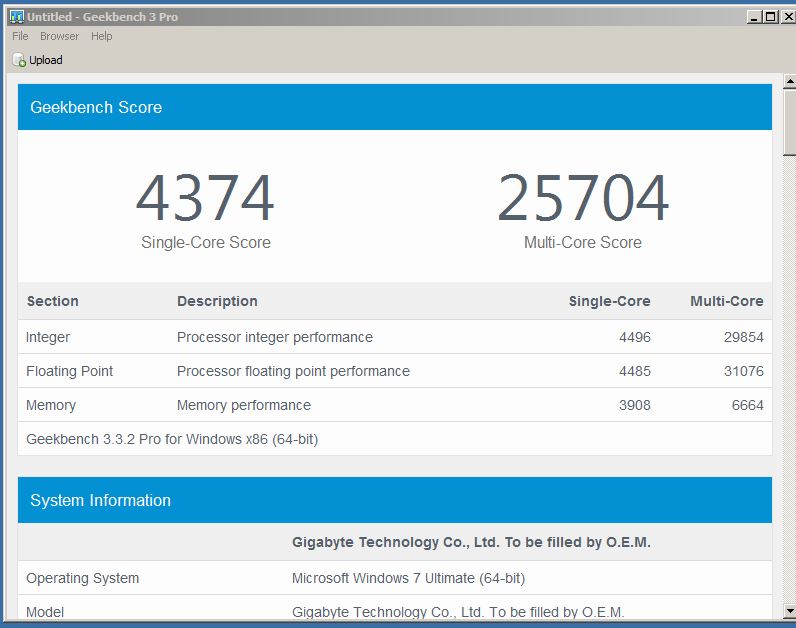The width and height of the screenshot is (796, 628).
Task: Click the System Information header
Action: click(x=394, y=500)
